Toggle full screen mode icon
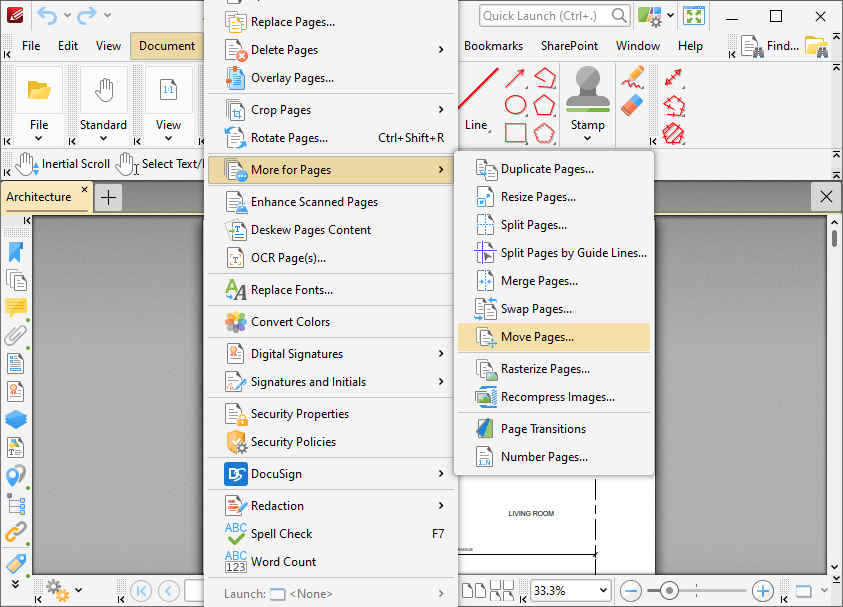Viewport: 843px width, 607px height. click(x=694, y=16)
